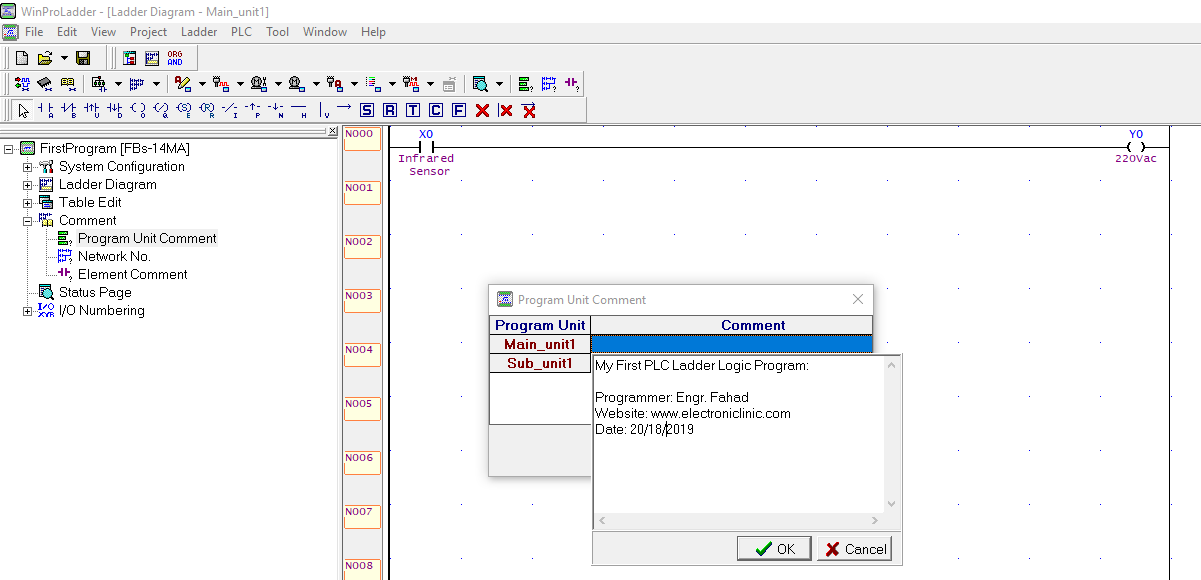Click the invert contact I icon
This screenshot has height=580, width=1201.
(x=230, y=110)
